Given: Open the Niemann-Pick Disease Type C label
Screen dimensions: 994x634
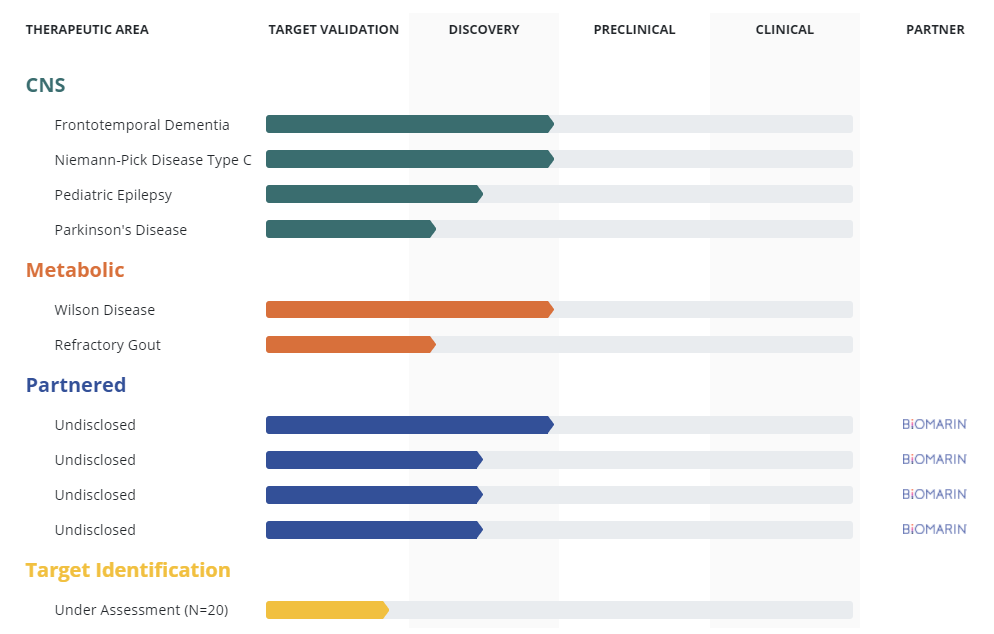Looking at the screenshot, I should [153, 160].
